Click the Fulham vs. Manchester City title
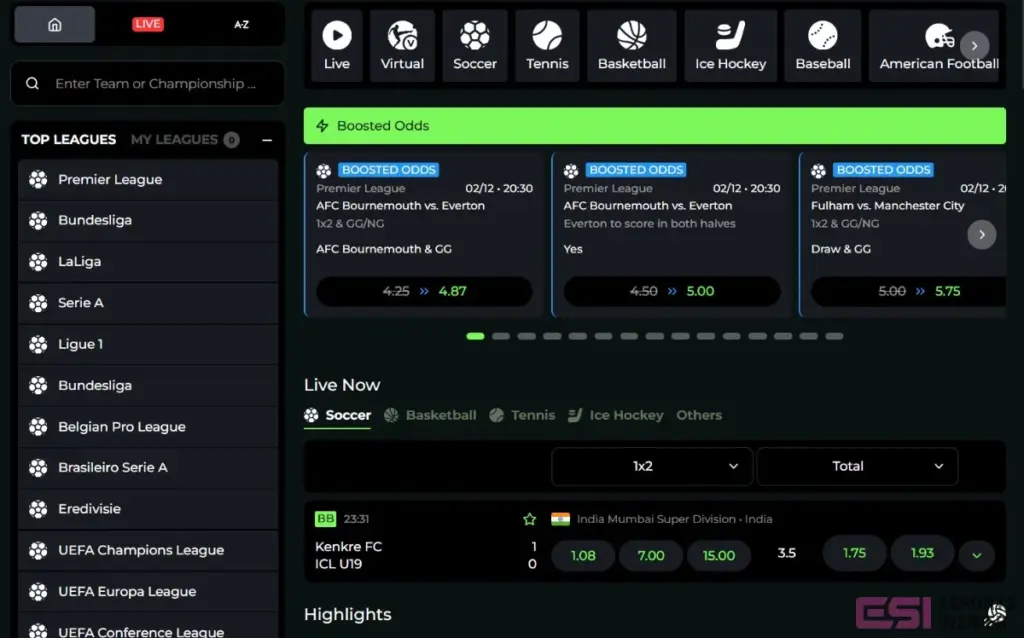 pyautogui.click(x=888, y=206)
